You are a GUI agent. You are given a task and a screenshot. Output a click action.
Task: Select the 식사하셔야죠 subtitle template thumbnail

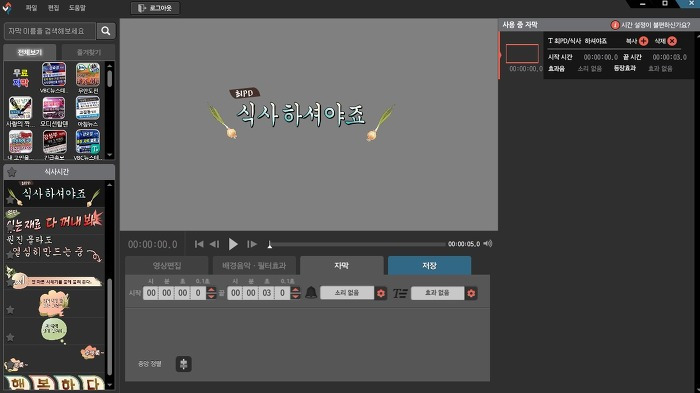click(54, 194)
